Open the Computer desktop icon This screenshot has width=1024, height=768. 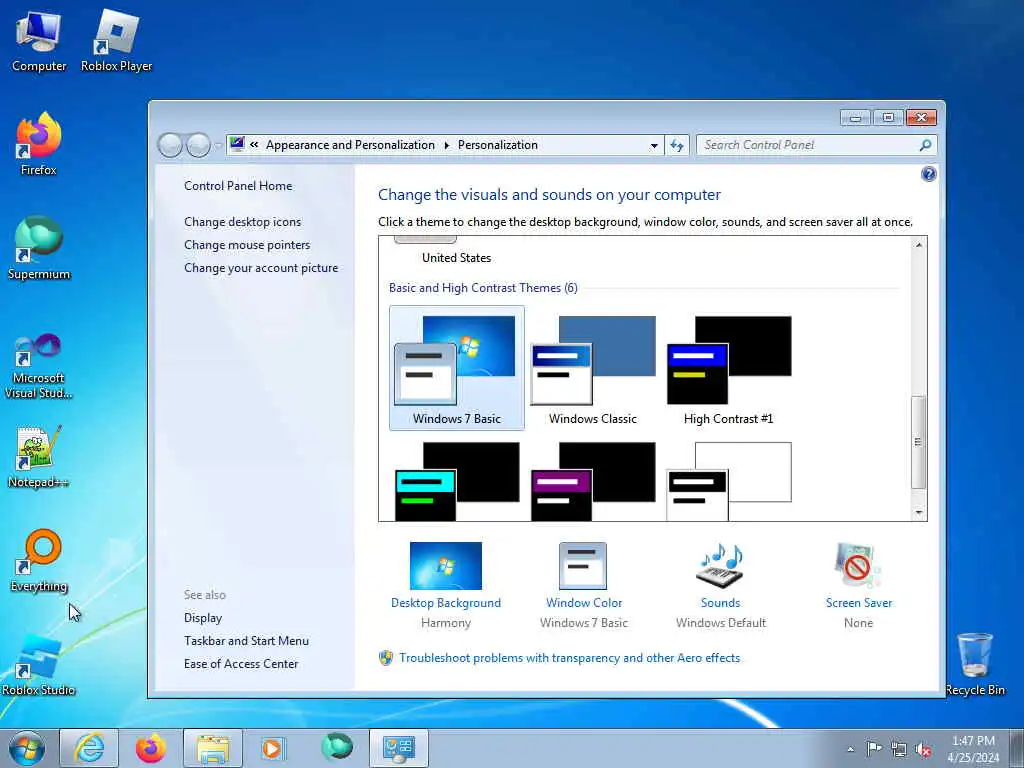[39, 40]
